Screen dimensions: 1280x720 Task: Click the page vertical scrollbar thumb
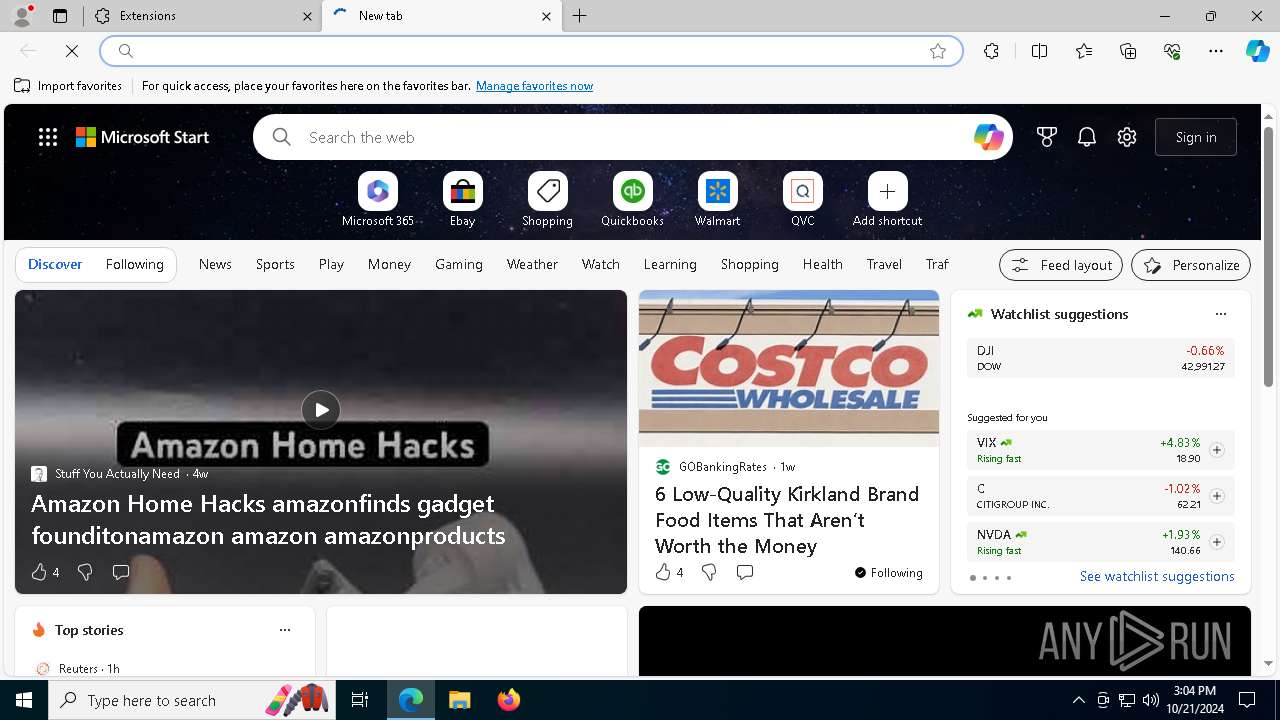1269,257
